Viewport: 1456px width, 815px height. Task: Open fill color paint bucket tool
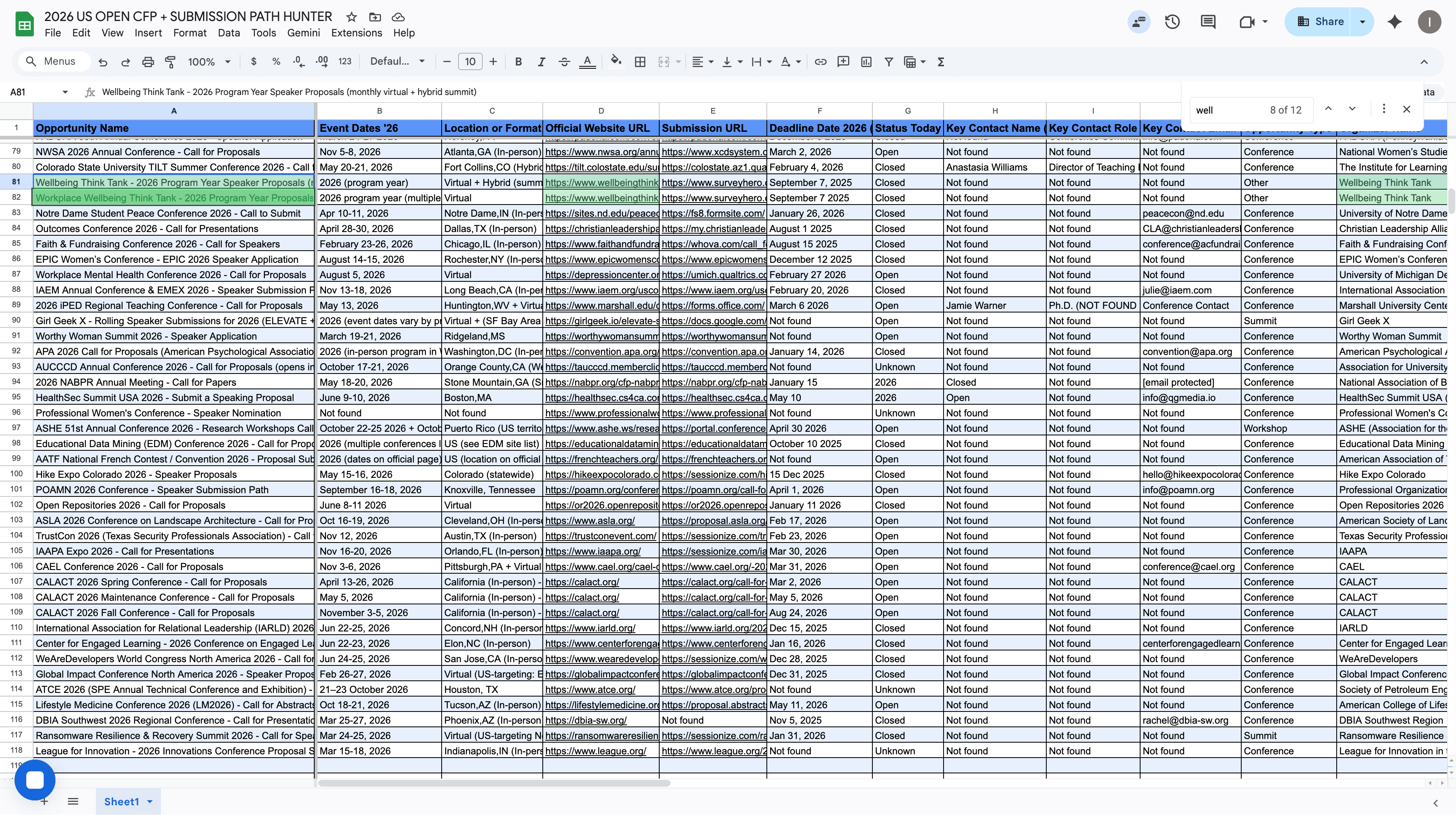(616, 61)
